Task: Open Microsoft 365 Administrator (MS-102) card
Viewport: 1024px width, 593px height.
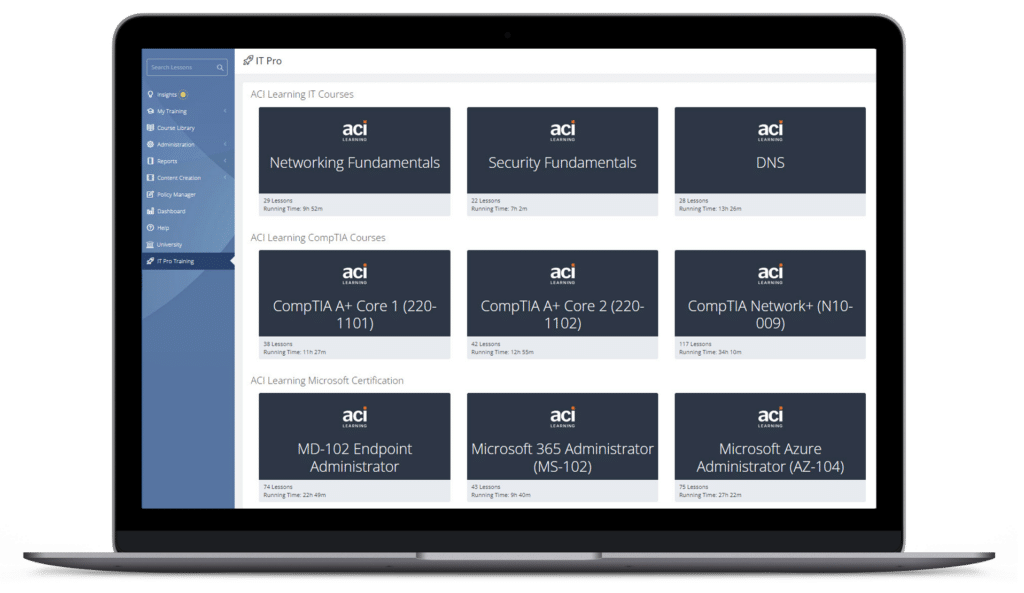Action: point(562,447)
